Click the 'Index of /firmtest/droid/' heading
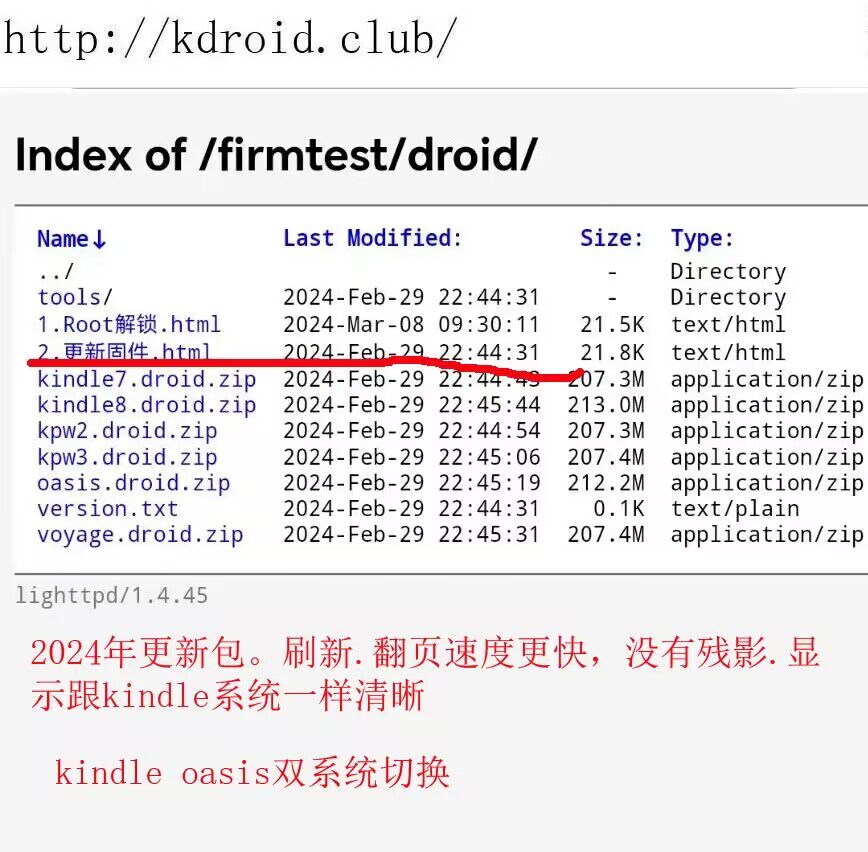 point(276,154)
